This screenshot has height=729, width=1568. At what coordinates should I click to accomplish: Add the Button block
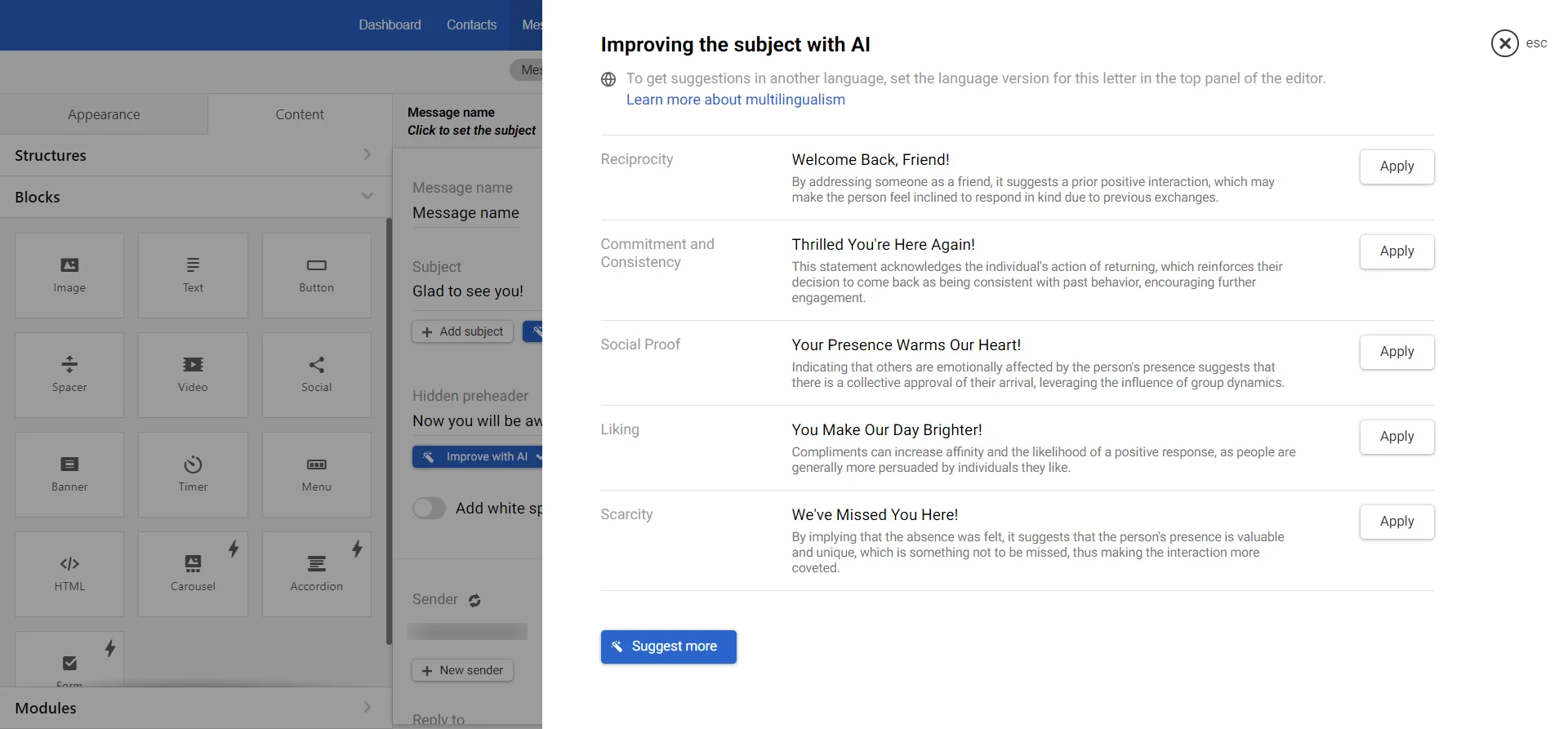317,275
